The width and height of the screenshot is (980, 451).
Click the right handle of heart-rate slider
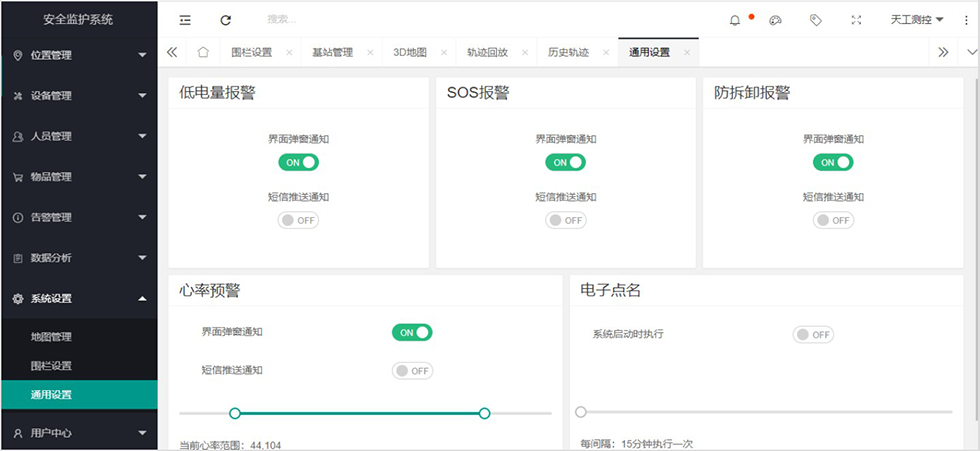[x=485, y=413]
